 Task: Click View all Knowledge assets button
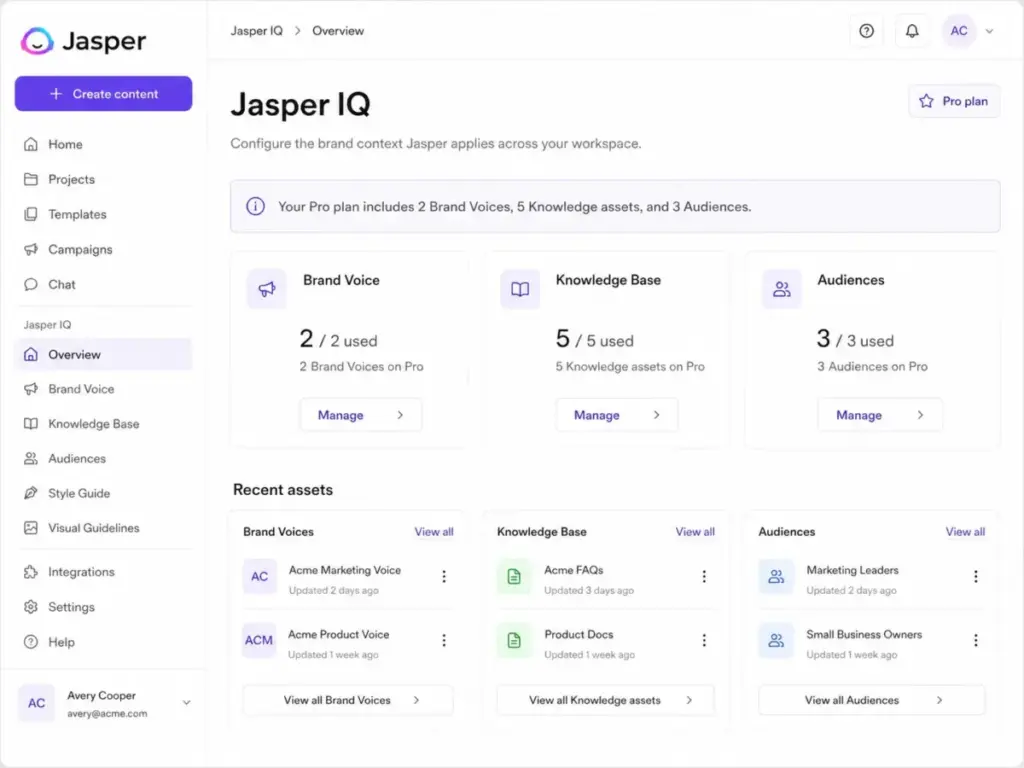[605, 700]
